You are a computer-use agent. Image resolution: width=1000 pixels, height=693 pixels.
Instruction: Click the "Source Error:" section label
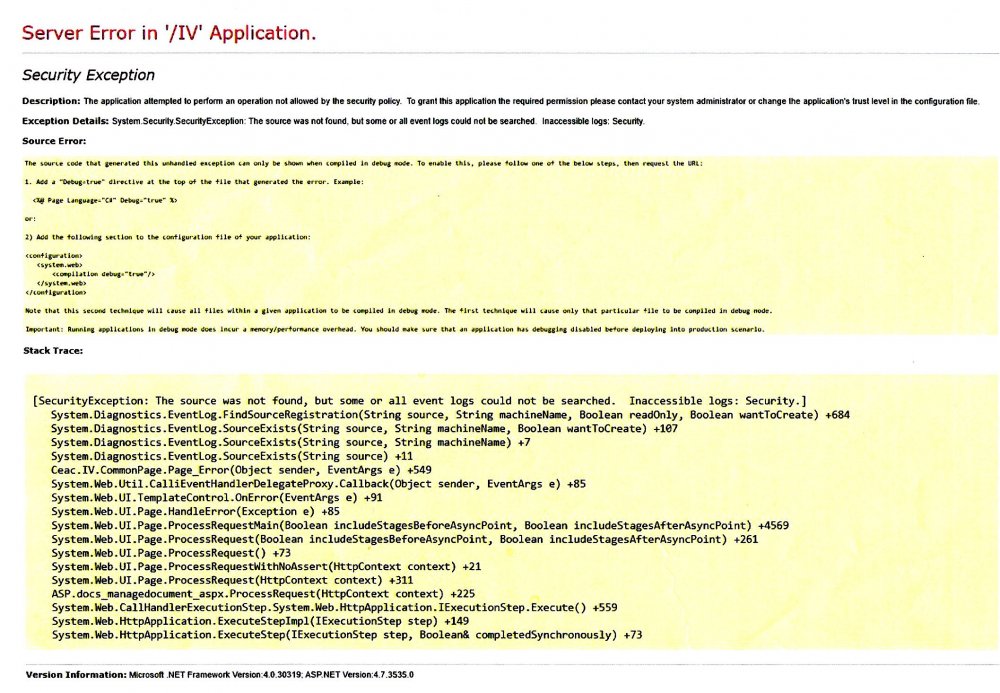54,141
